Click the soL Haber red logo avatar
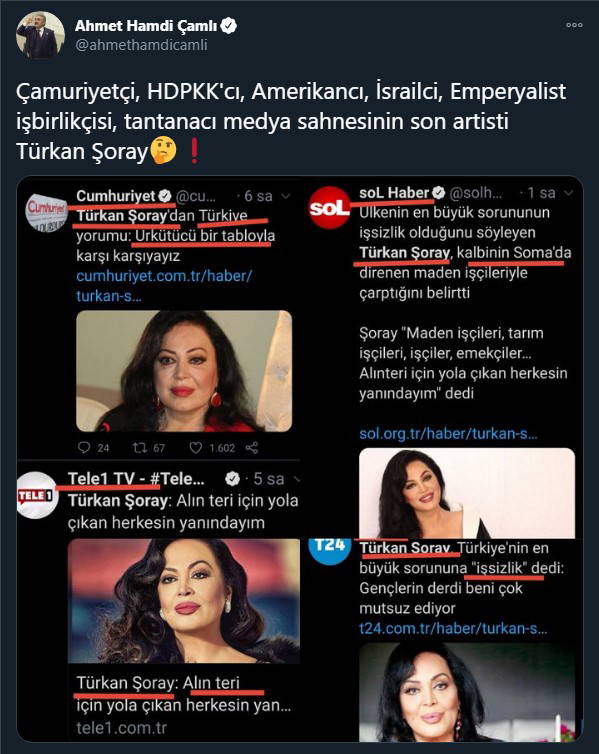The image size is (599, 754). [x=329, y=207]
